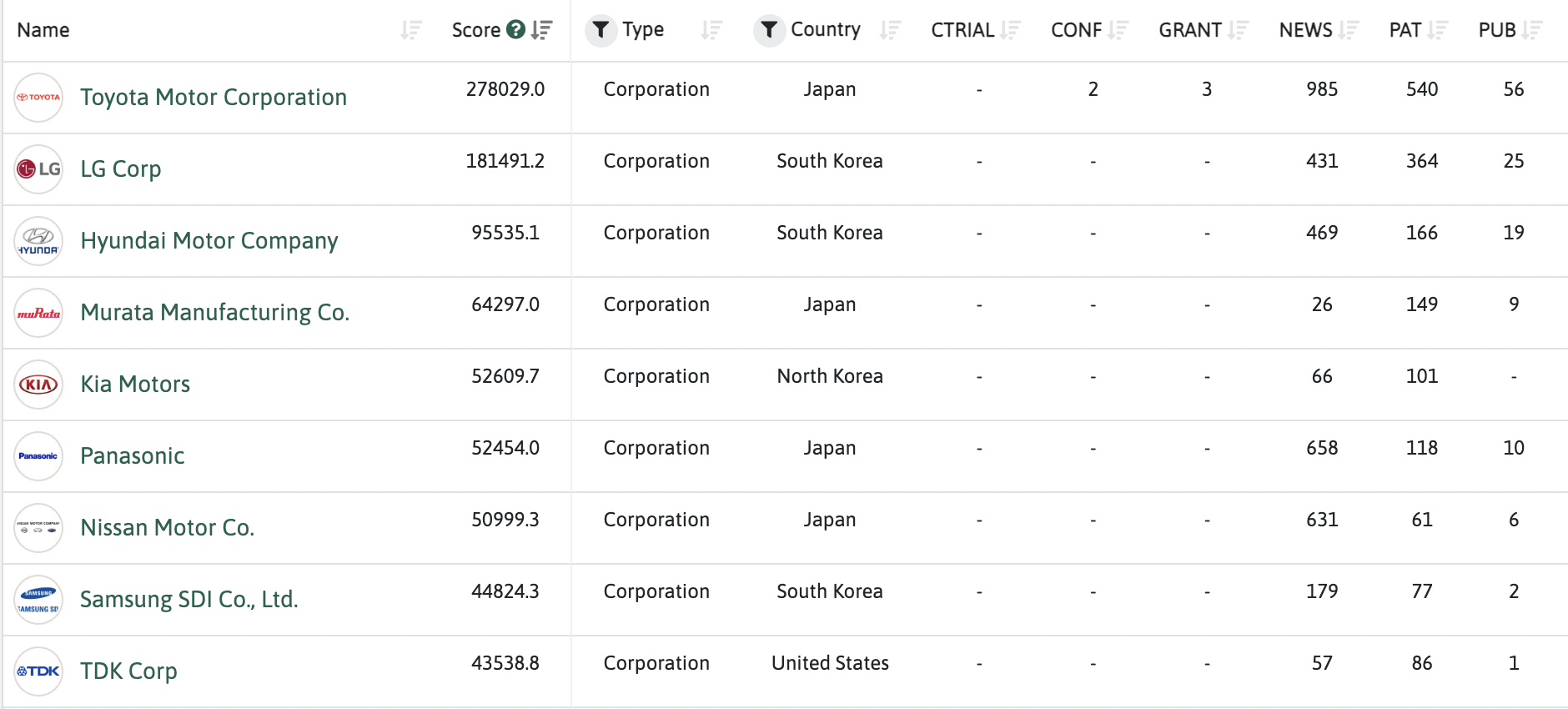
Task: Click the Kia Motors logo thumbnail
Action: click(x=38, y=385)
